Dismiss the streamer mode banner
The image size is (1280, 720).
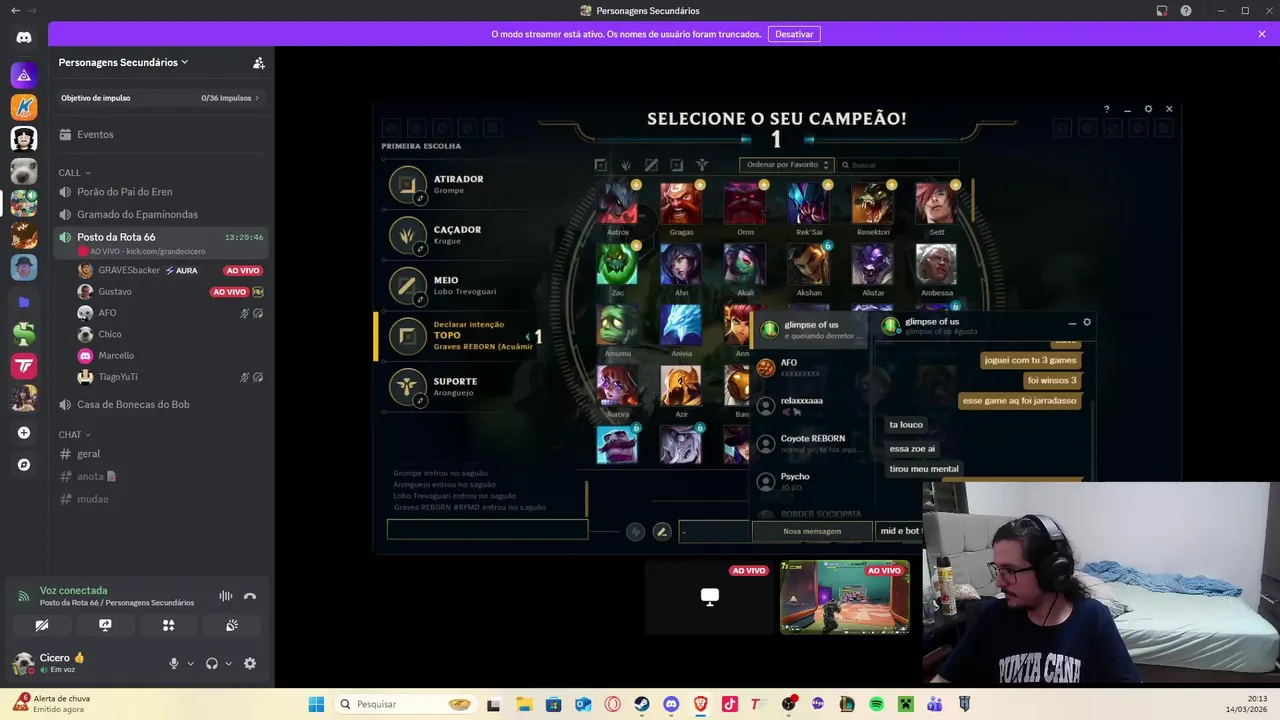point(1262,34)
